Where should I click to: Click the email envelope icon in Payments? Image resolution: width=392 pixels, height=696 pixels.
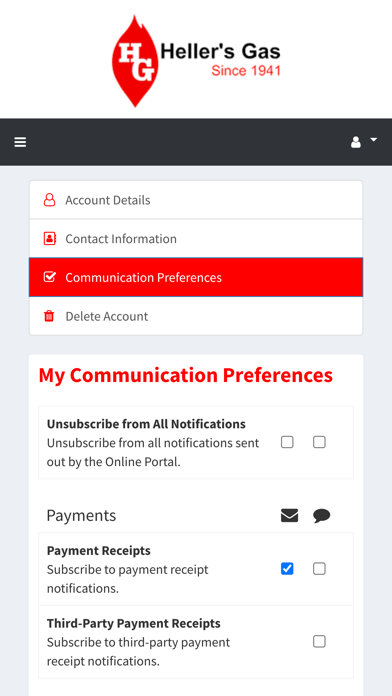[289, 515]
